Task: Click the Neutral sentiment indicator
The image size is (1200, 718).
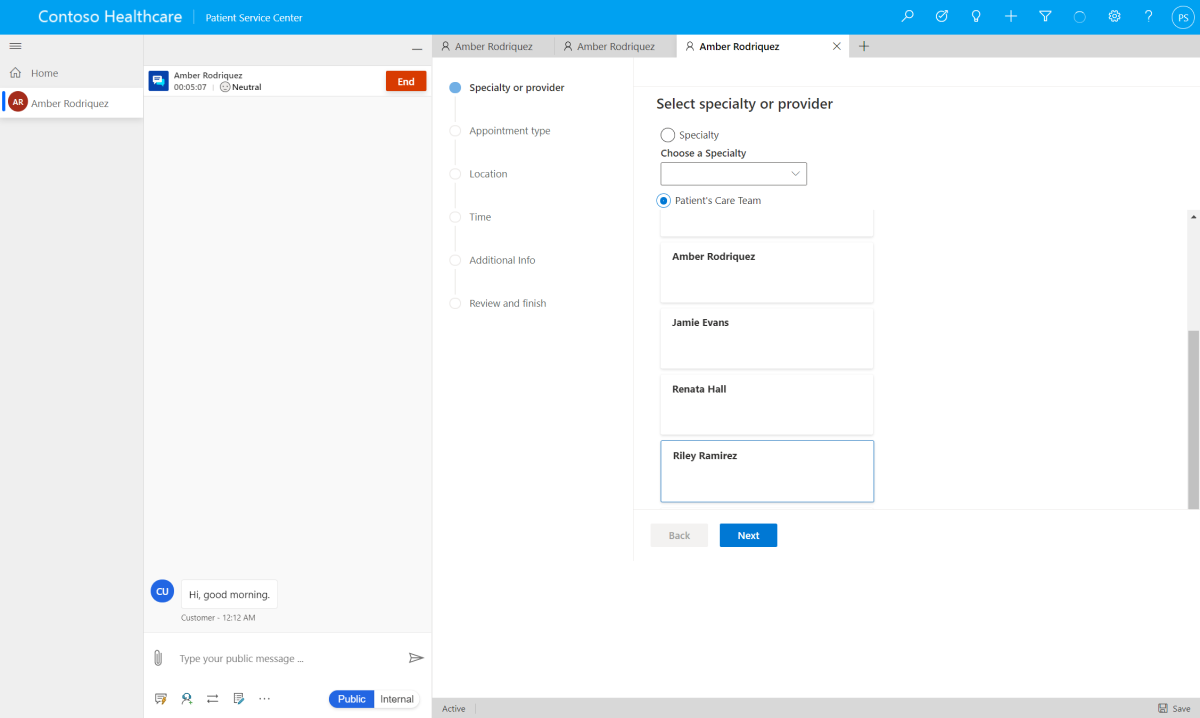Action: [240, 87]
